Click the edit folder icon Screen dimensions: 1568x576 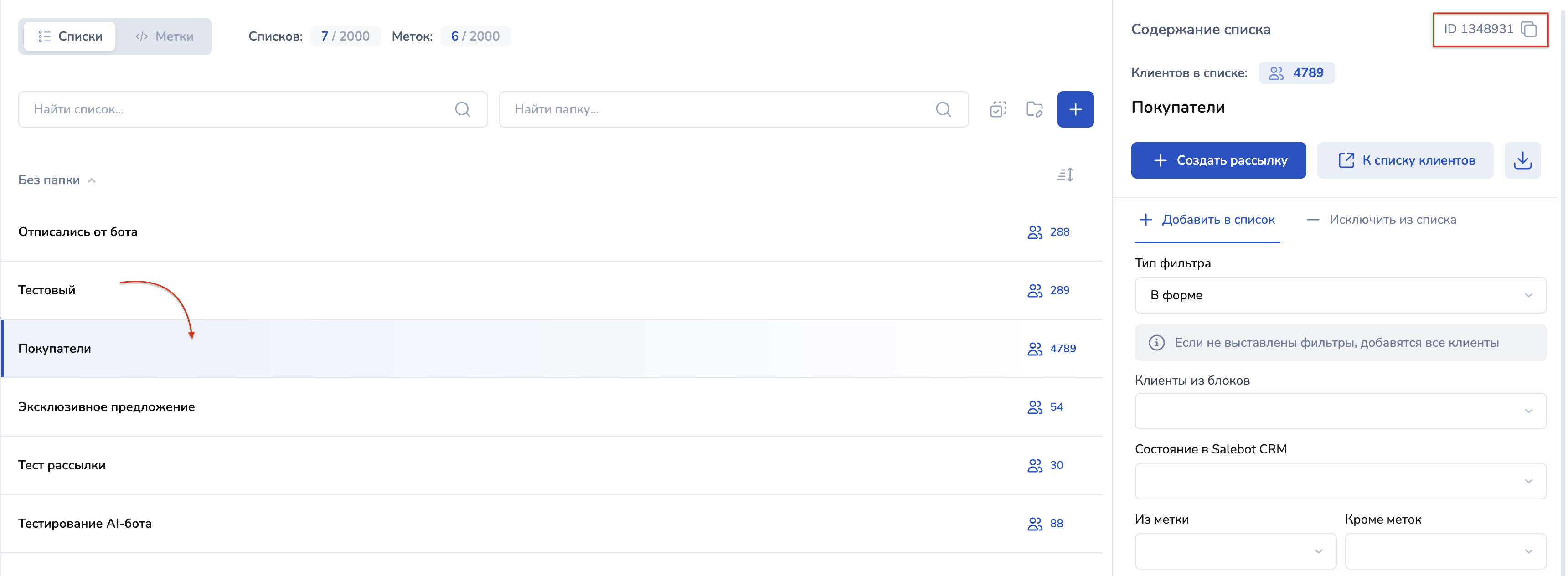[1034, 109]
